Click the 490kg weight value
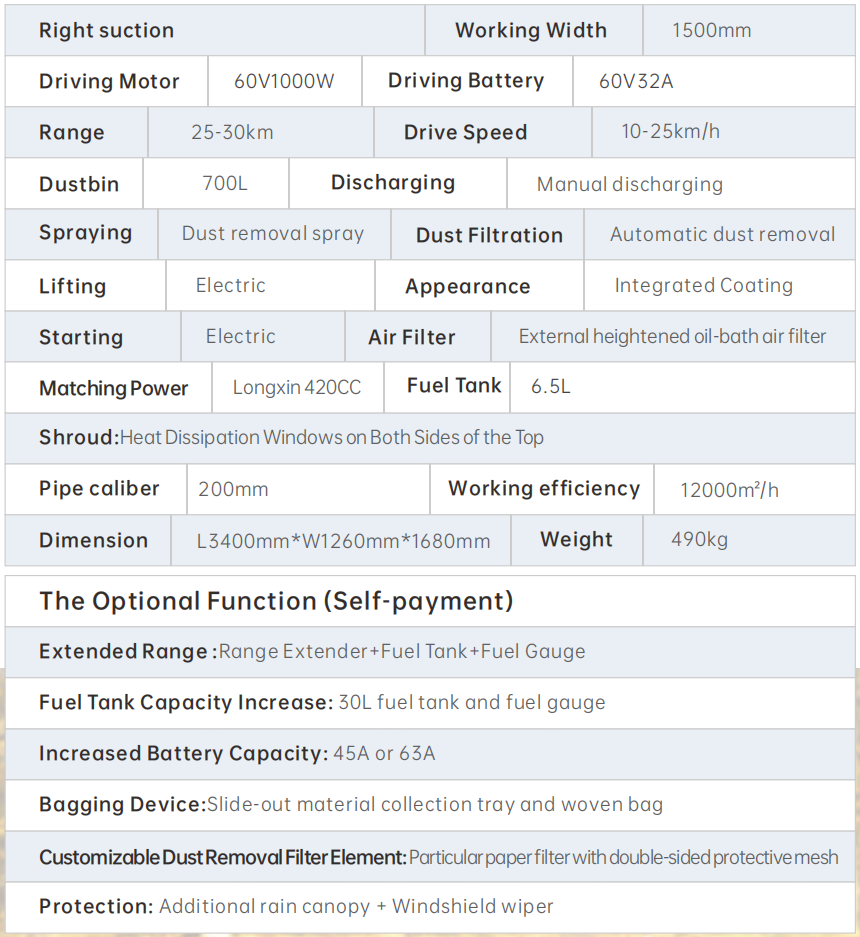Screen dimensions: 860x937 point(699,540)
